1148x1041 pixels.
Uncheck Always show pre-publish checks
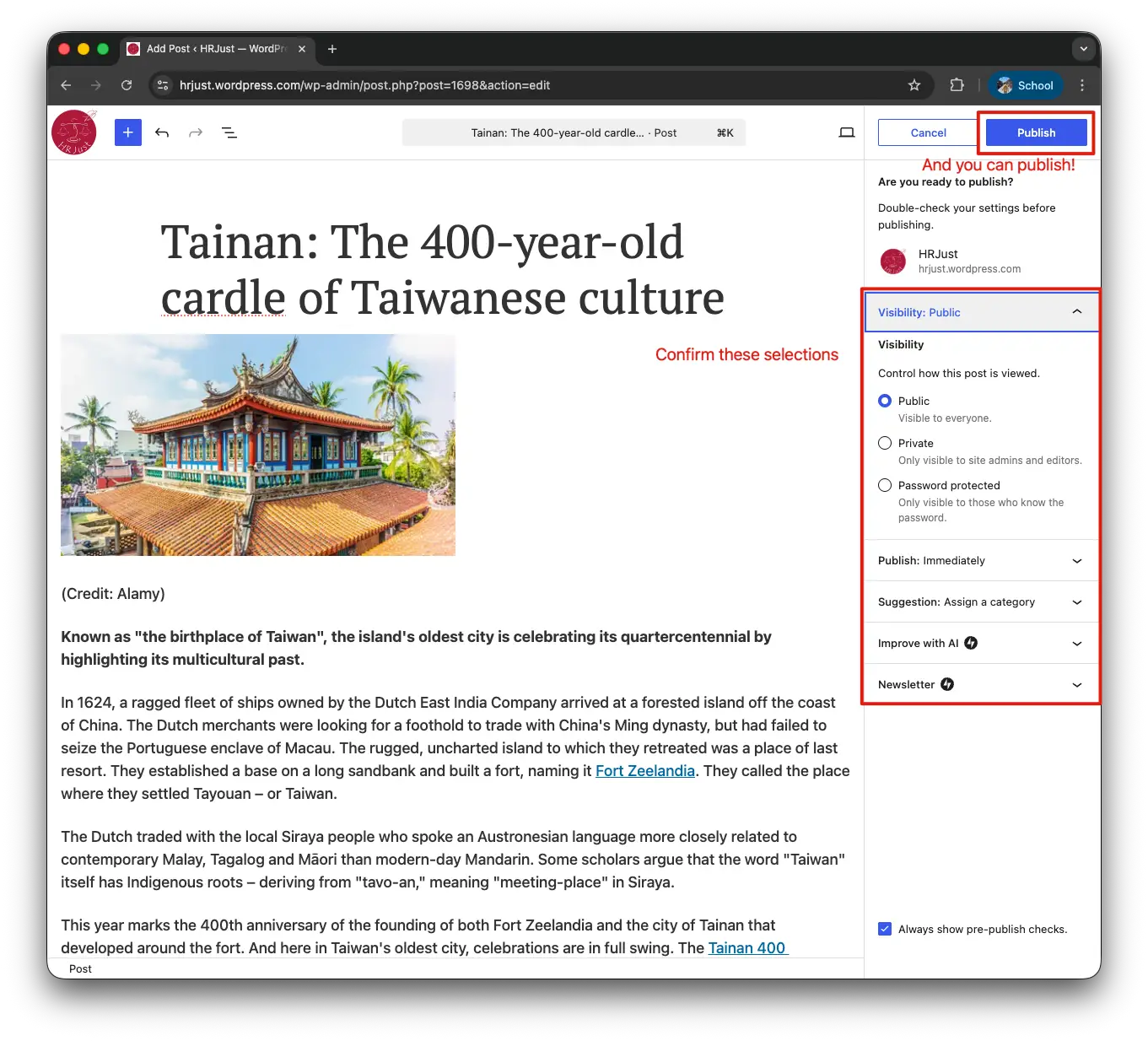tap(885, 929)
